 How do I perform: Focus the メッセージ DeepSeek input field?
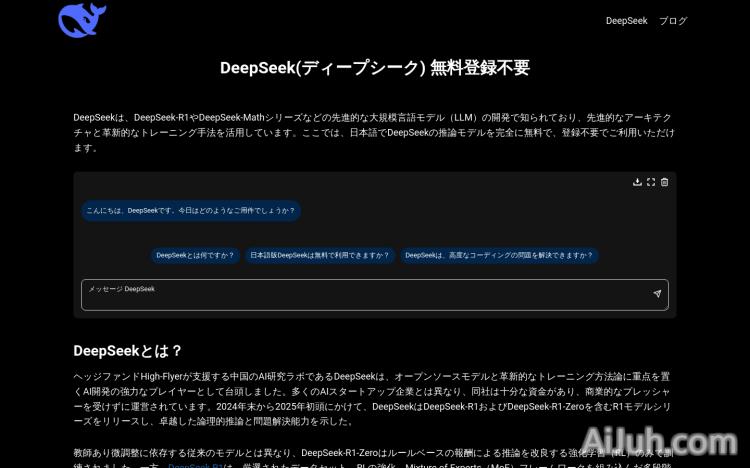(x=375, y=295)
